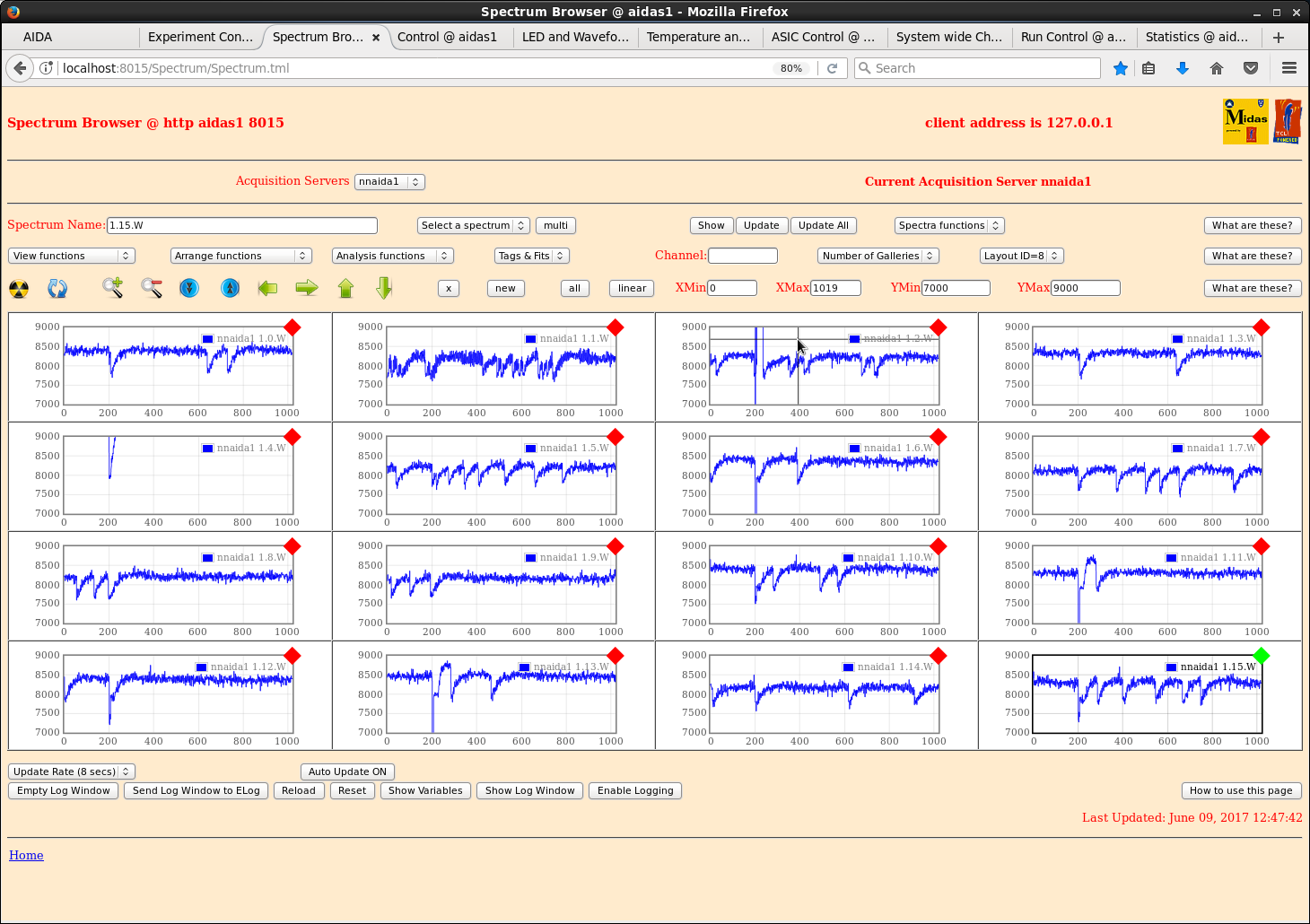The image size is (1310, 924).
Task: Toggle red diamond on nnaida1 1.1.W plot
Action: click(616, 327)
